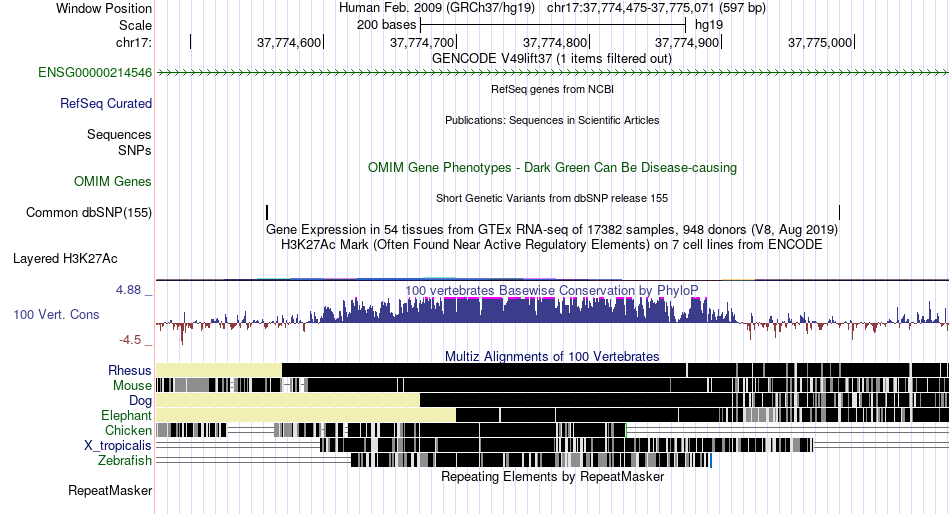Click the ENSG00000214546 gene label

(x=95, y=73)
